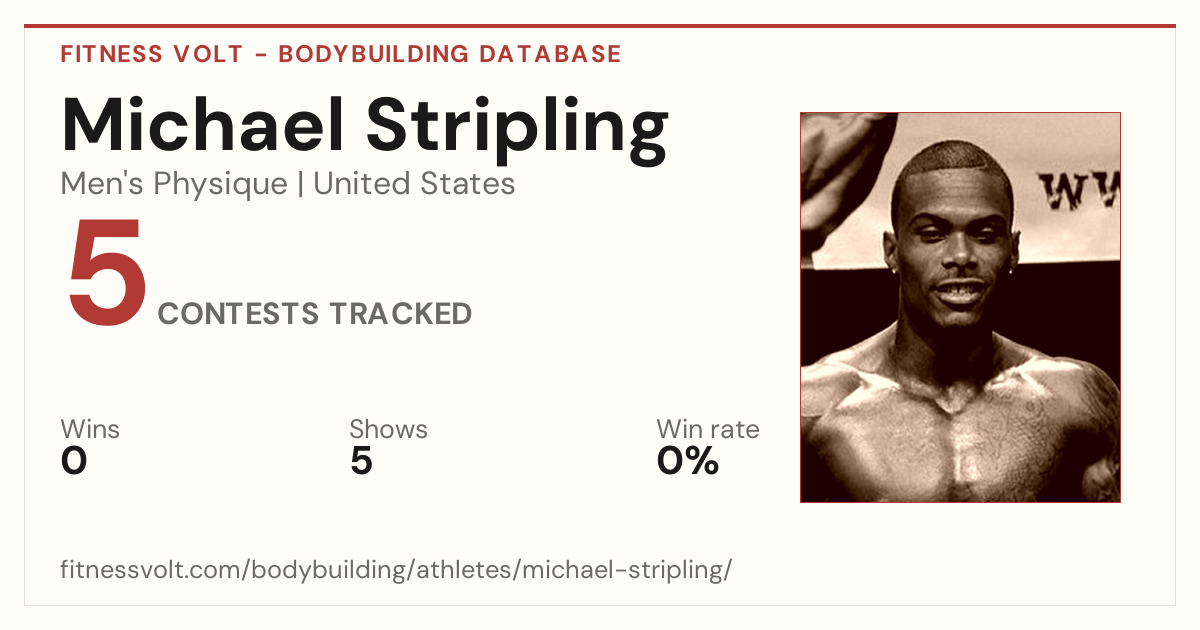
Task: Click the dash separator in the header
Action: pos(260,55)
